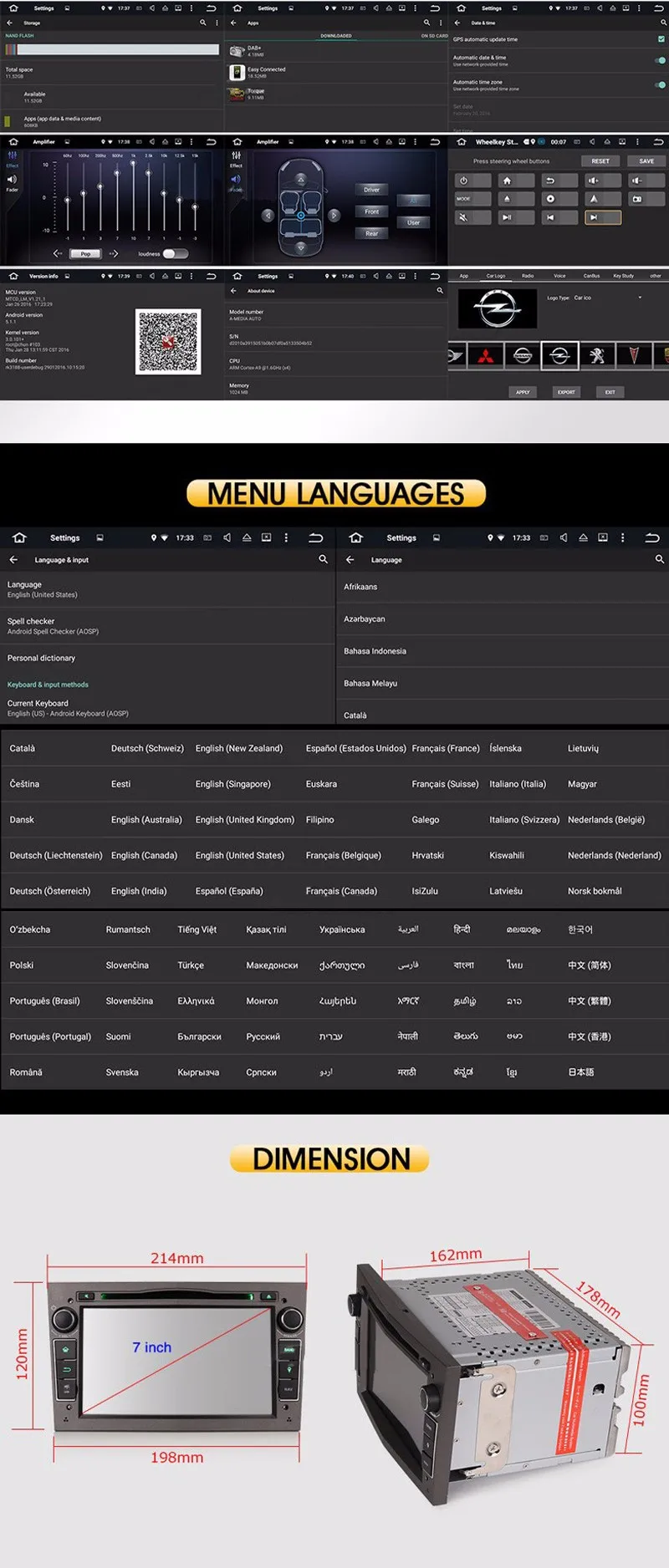This screenshot has height=1568, width=669.
Task: Open the Effect section in Amplifier equalizer
Action: 13,160
